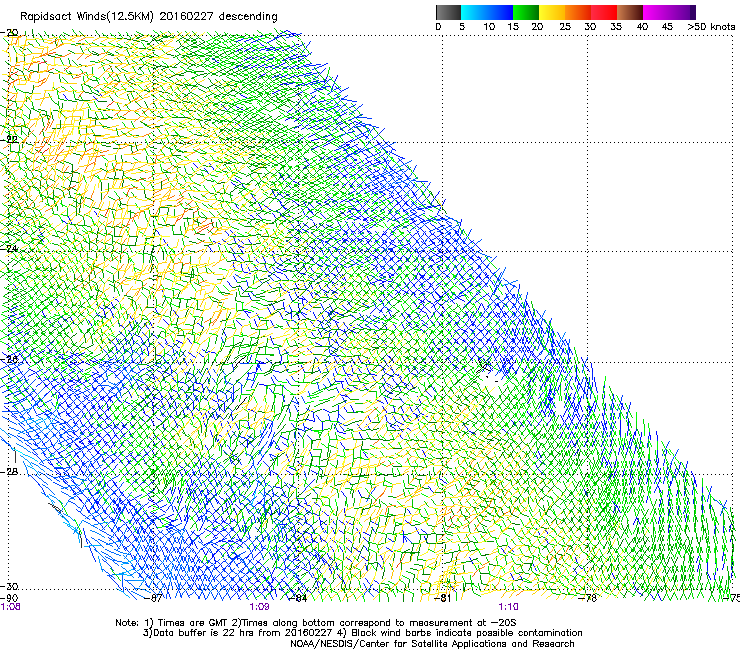Click the cyan-blue 5-15 knots color band

click(487, 12)
